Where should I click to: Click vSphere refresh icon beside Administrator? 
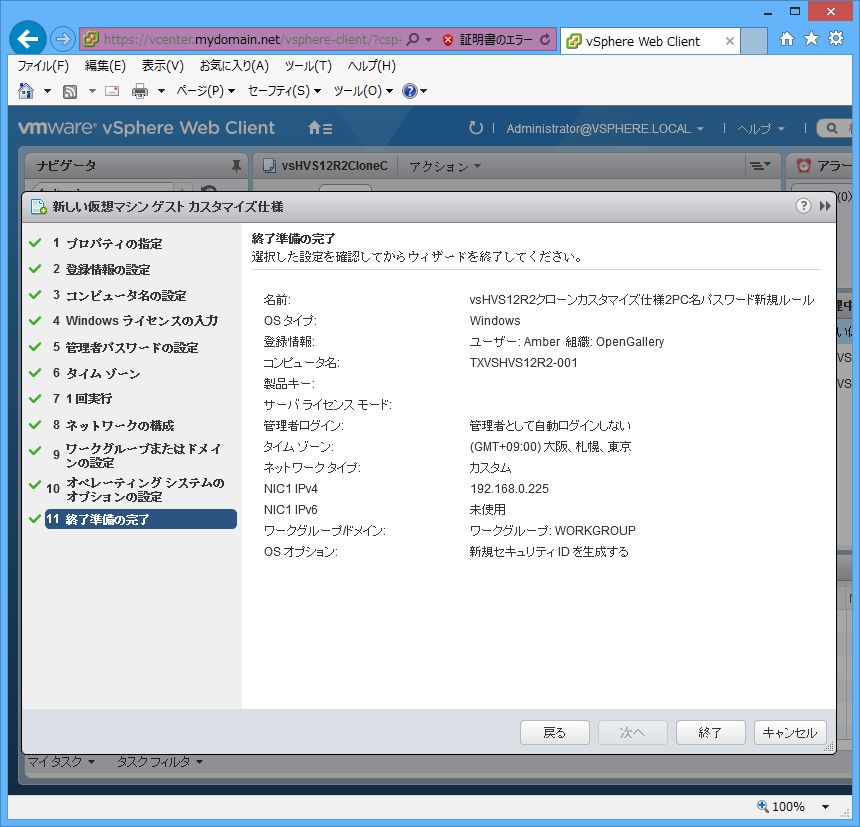(476, 128)
